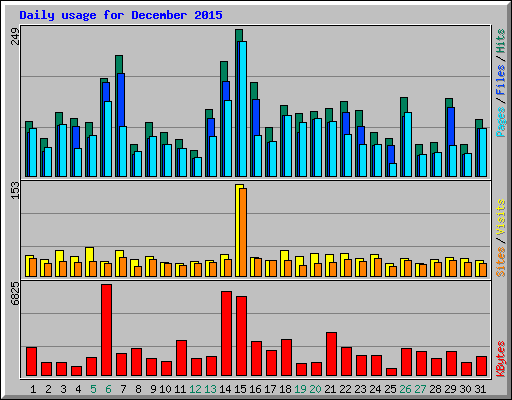Click the green 'Hits' legend label
The image size is (512, 400).
pos(501,41)
